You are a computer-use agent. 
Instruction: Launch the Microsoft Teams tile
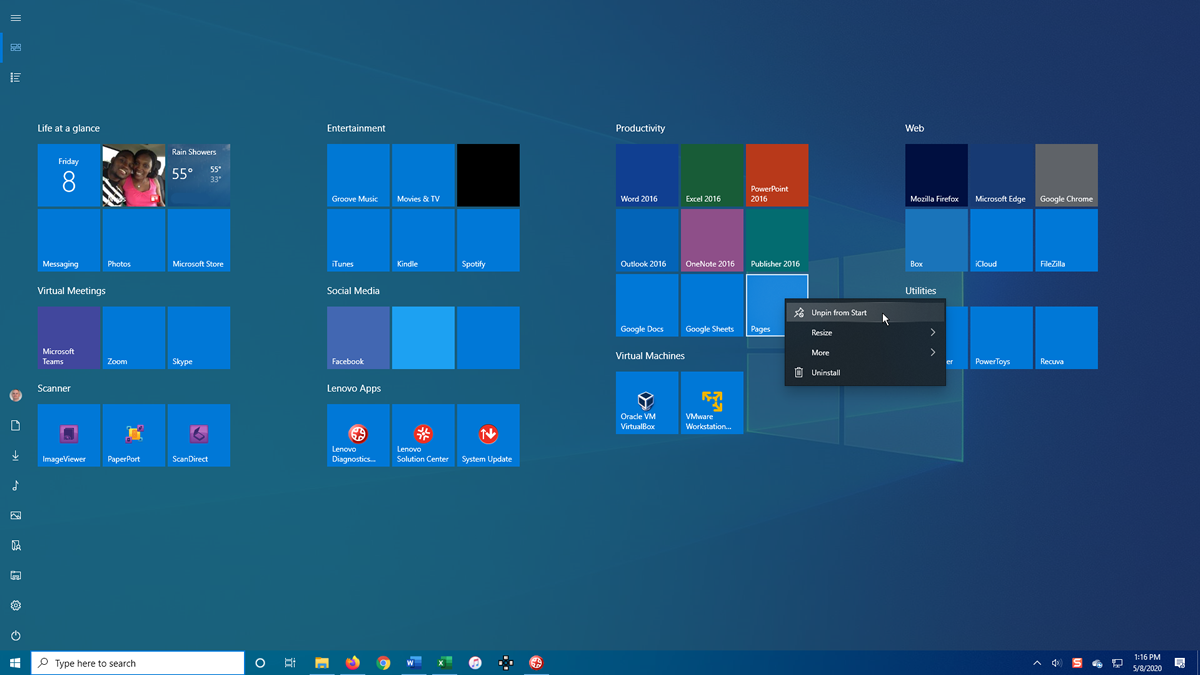click(x=69, y=338)
